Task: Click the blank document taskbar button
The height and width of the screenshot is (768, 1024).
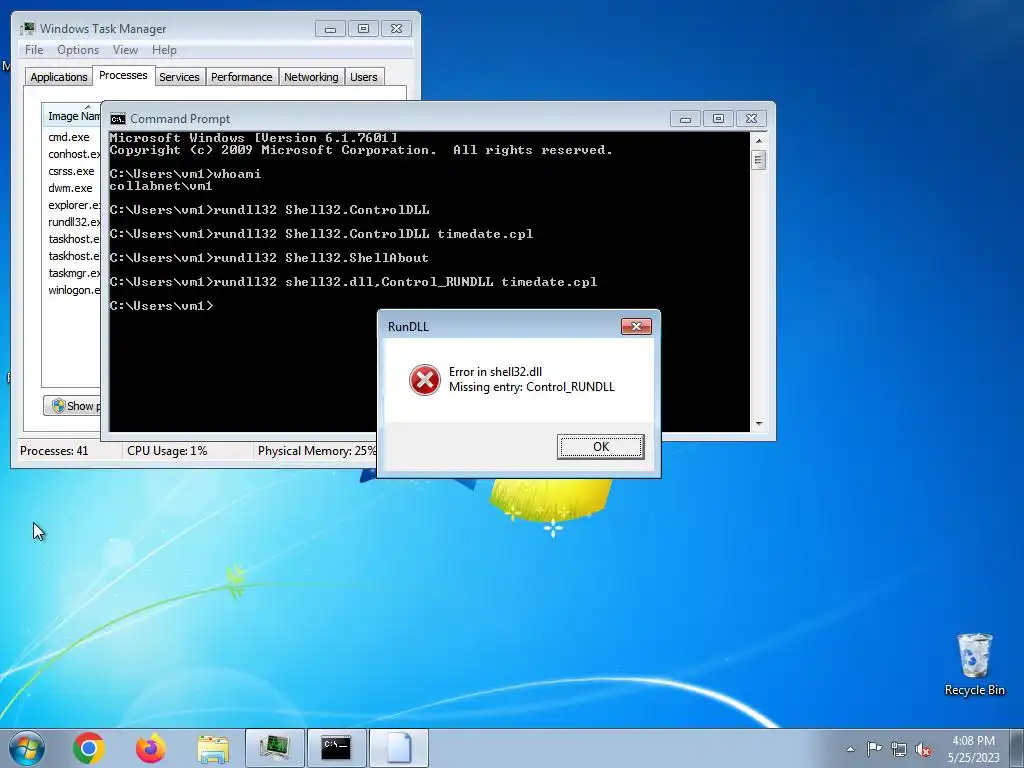Action: click(x=398, y=748)
